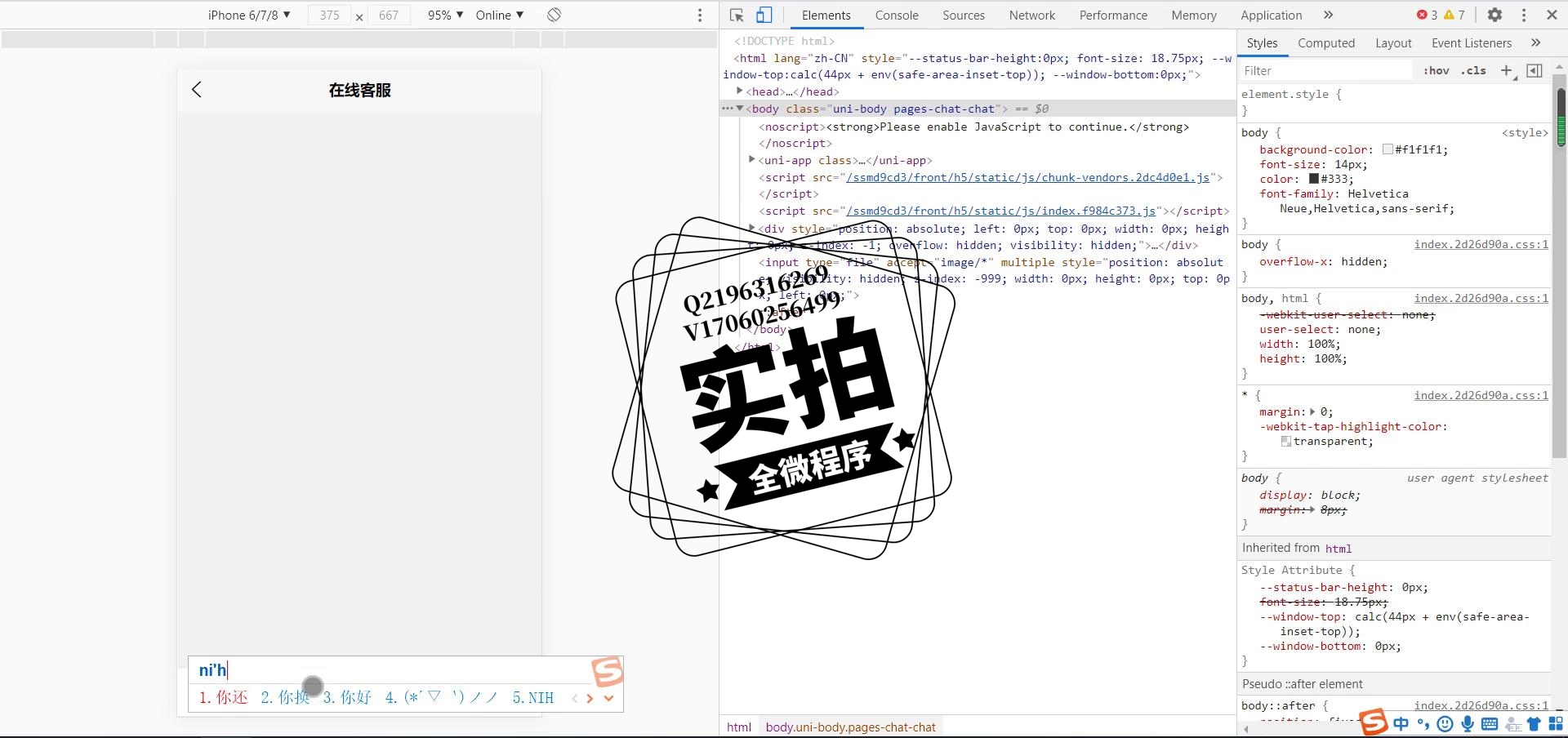The width and height of the screenshot is (1568, 738).
Task: Expand the margin shorthand property
Action: pos(1312,411)
